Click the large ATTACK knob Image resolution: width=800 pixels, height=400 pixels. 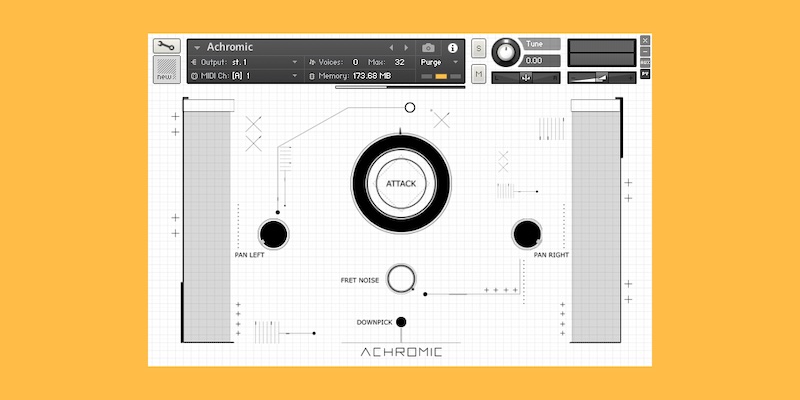click(x=401, y=183)
